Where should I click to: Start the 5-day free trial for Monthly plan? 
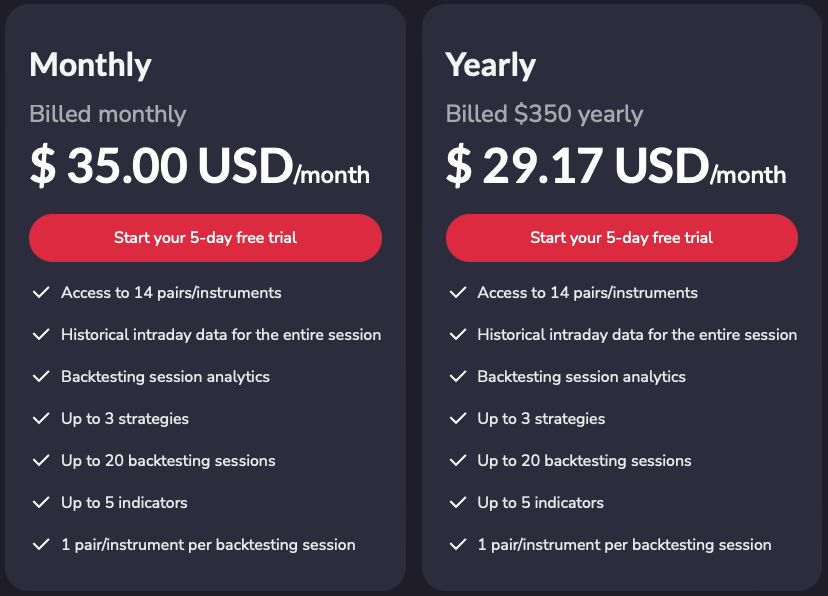tap(205, 238)
